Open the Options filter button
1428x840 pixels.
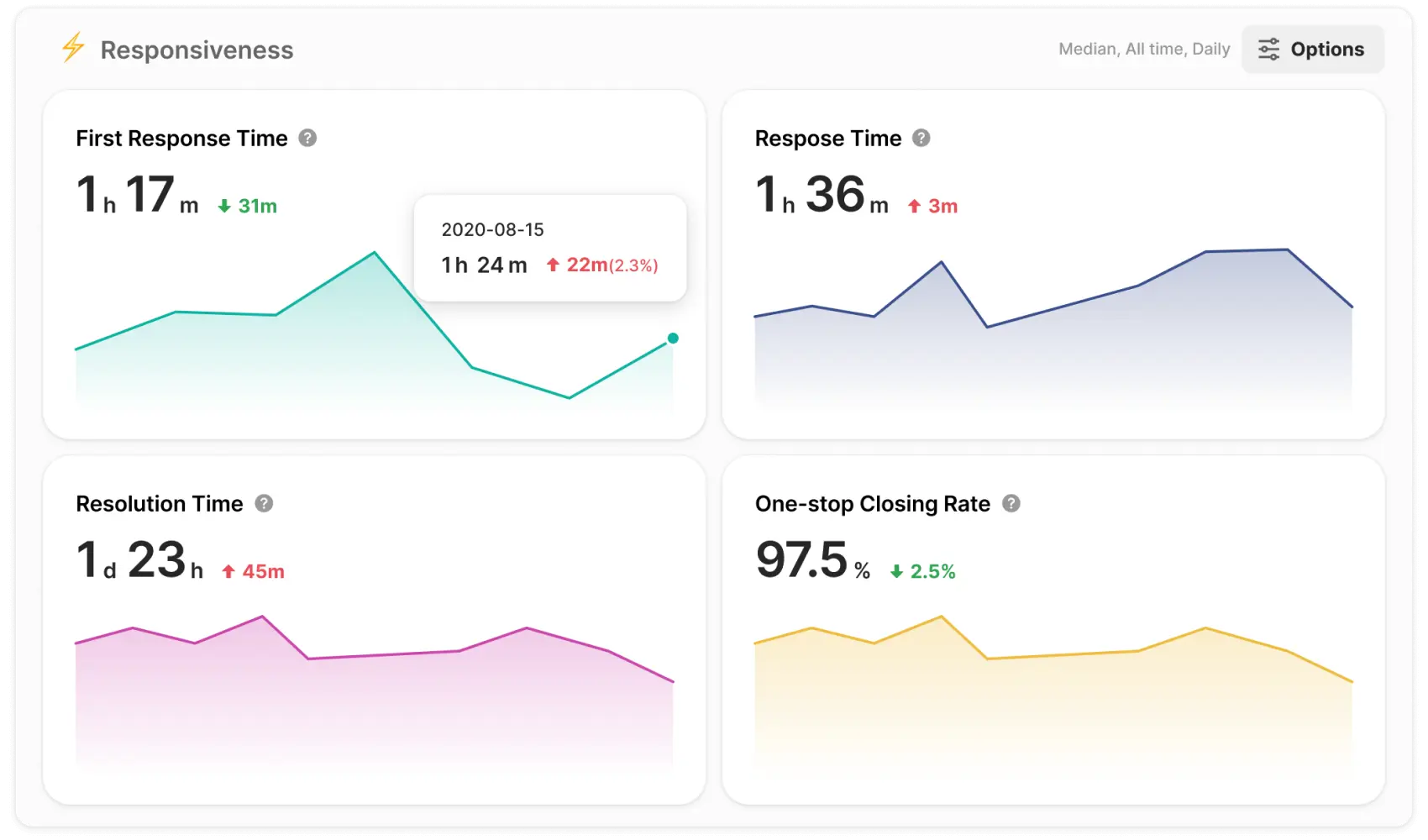click(x=1312, y=50)
